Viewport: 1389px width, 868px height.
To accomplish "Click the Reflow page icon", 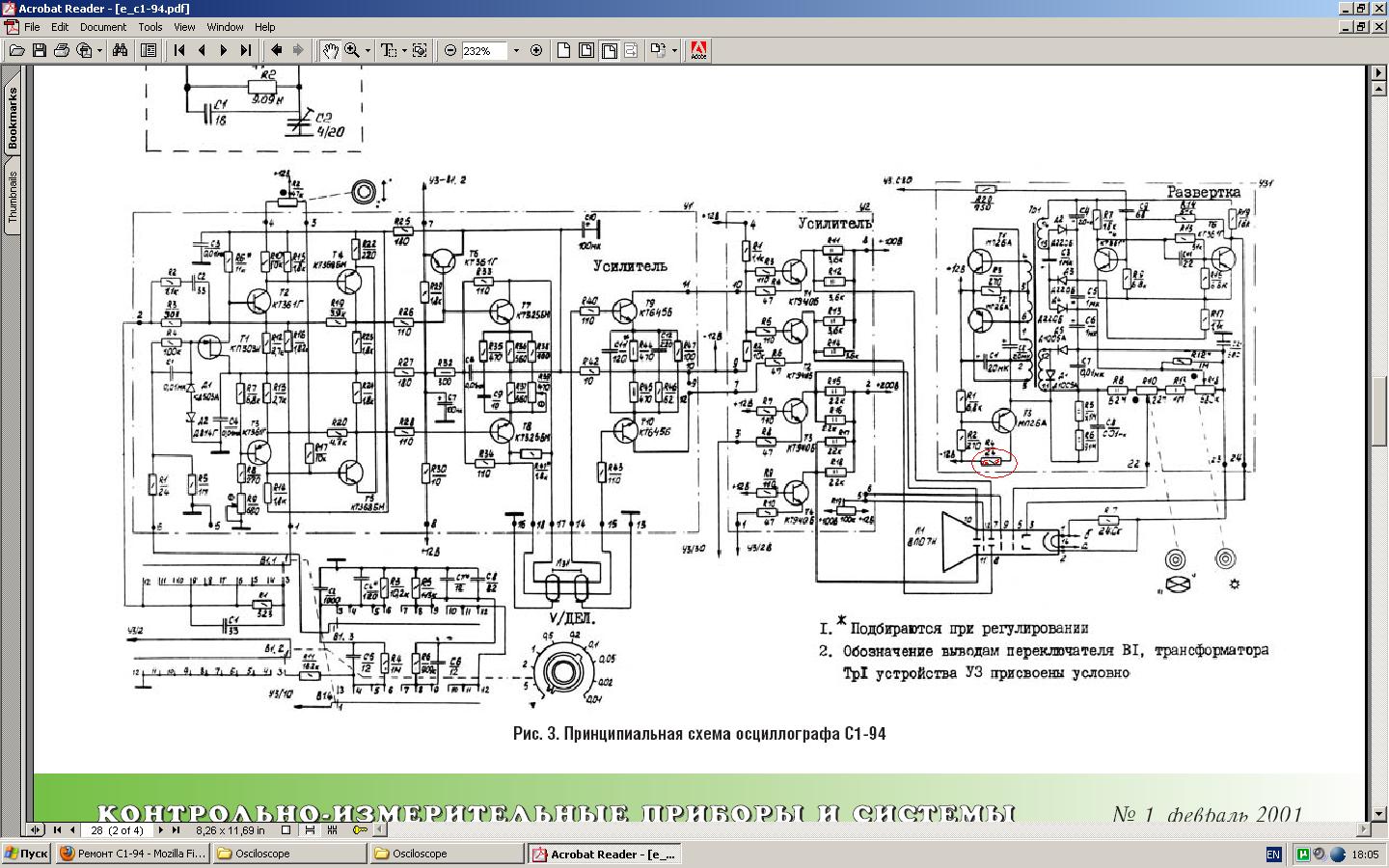I will coord(631,50).
